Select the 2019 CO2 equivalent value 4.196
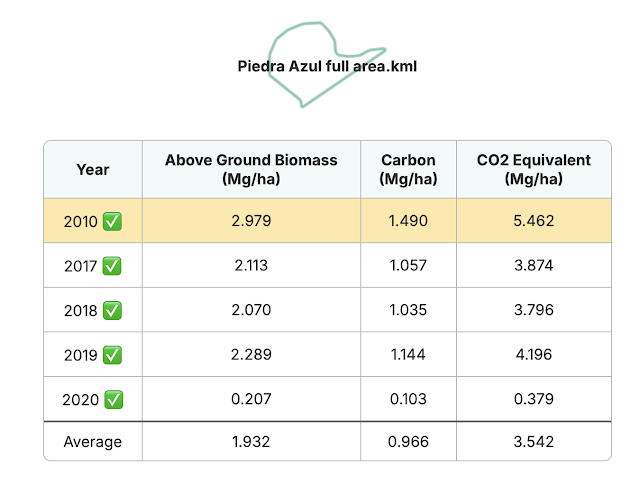Image resolution: width=640 pixels, height=494 pixels. coord(533,354)
